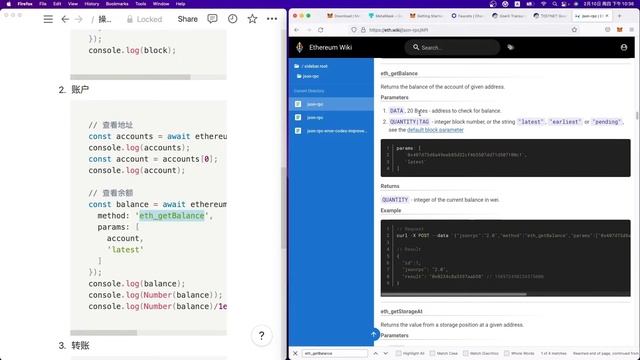Open the Firefox Edit menu
The width and height of the screenshot is (640, 360).
(57, 4)
